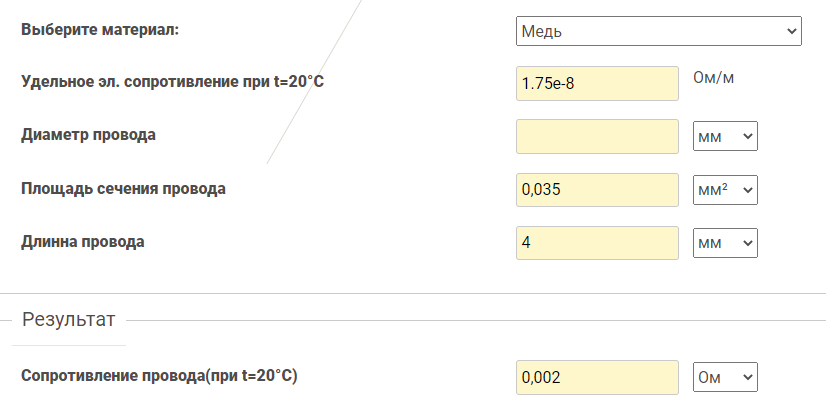Click the resistance result field showing 0,002

click(598, 377)
